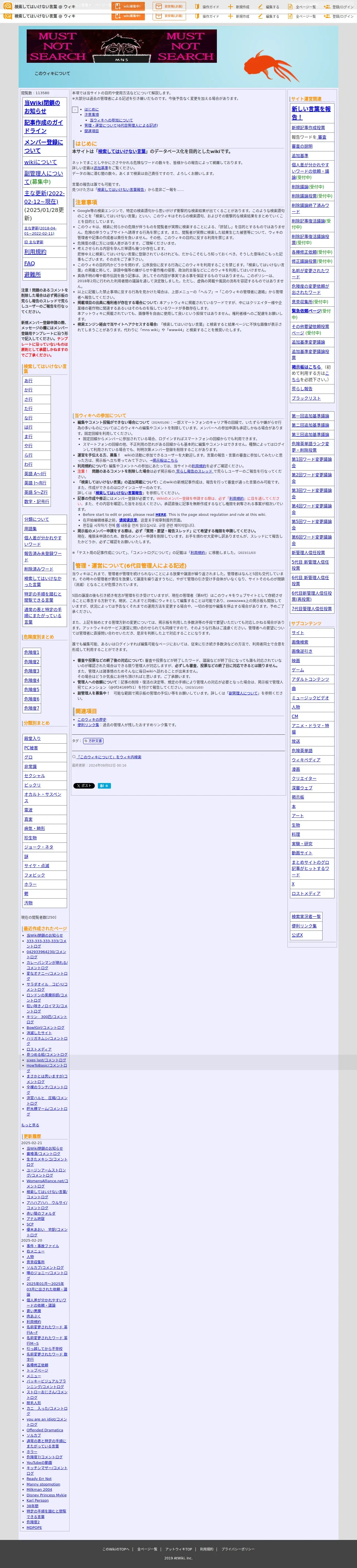Open 「このウィキについて」をウィキ内検索 search link
This screenshot has height=1568, width=357.
click(x=109, y=757)
